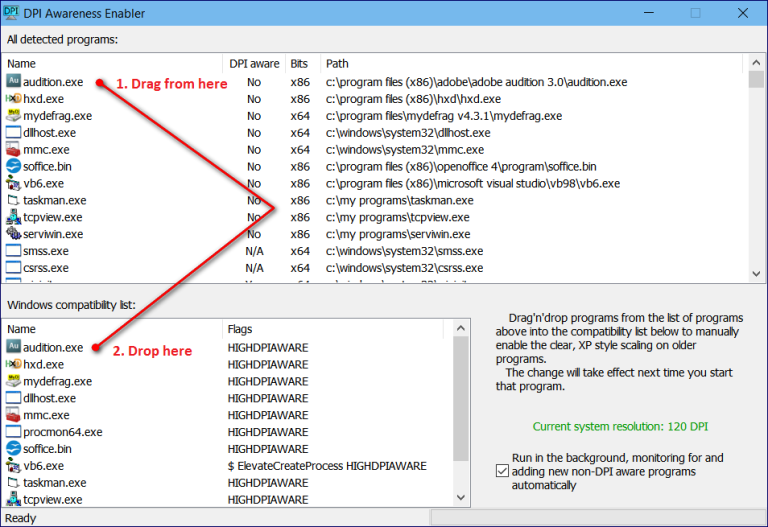
Task: Toggle the run in background monitoring checkbox
Action: pos(502,471)
